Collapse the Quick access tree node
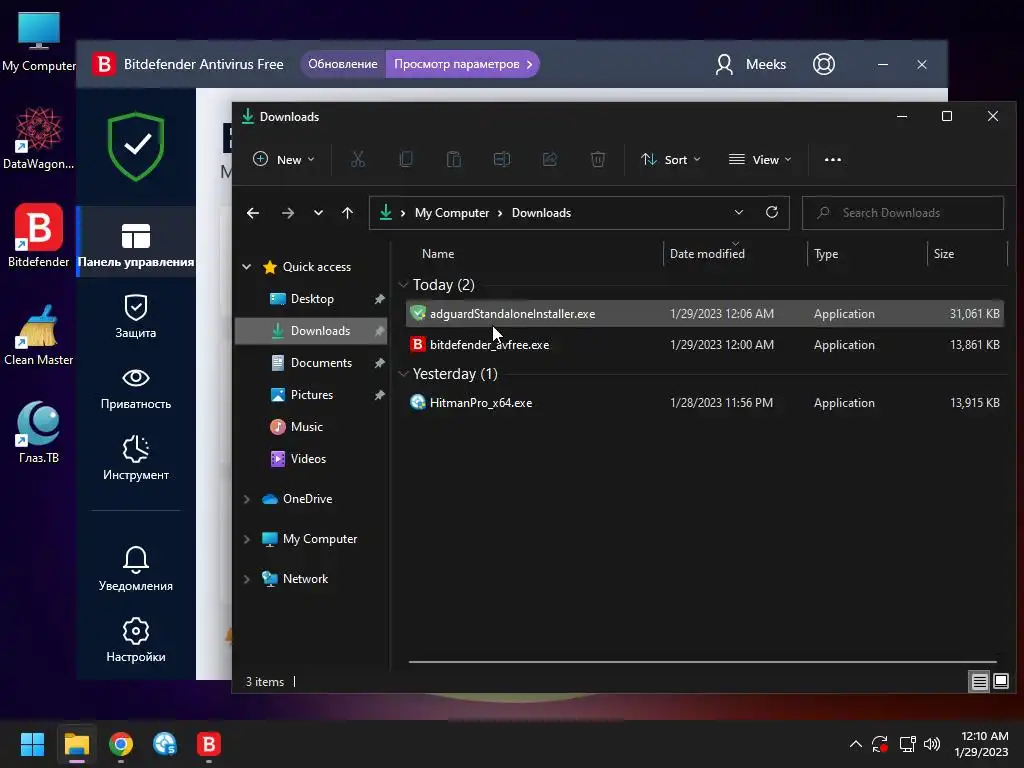 click(247, 266)
